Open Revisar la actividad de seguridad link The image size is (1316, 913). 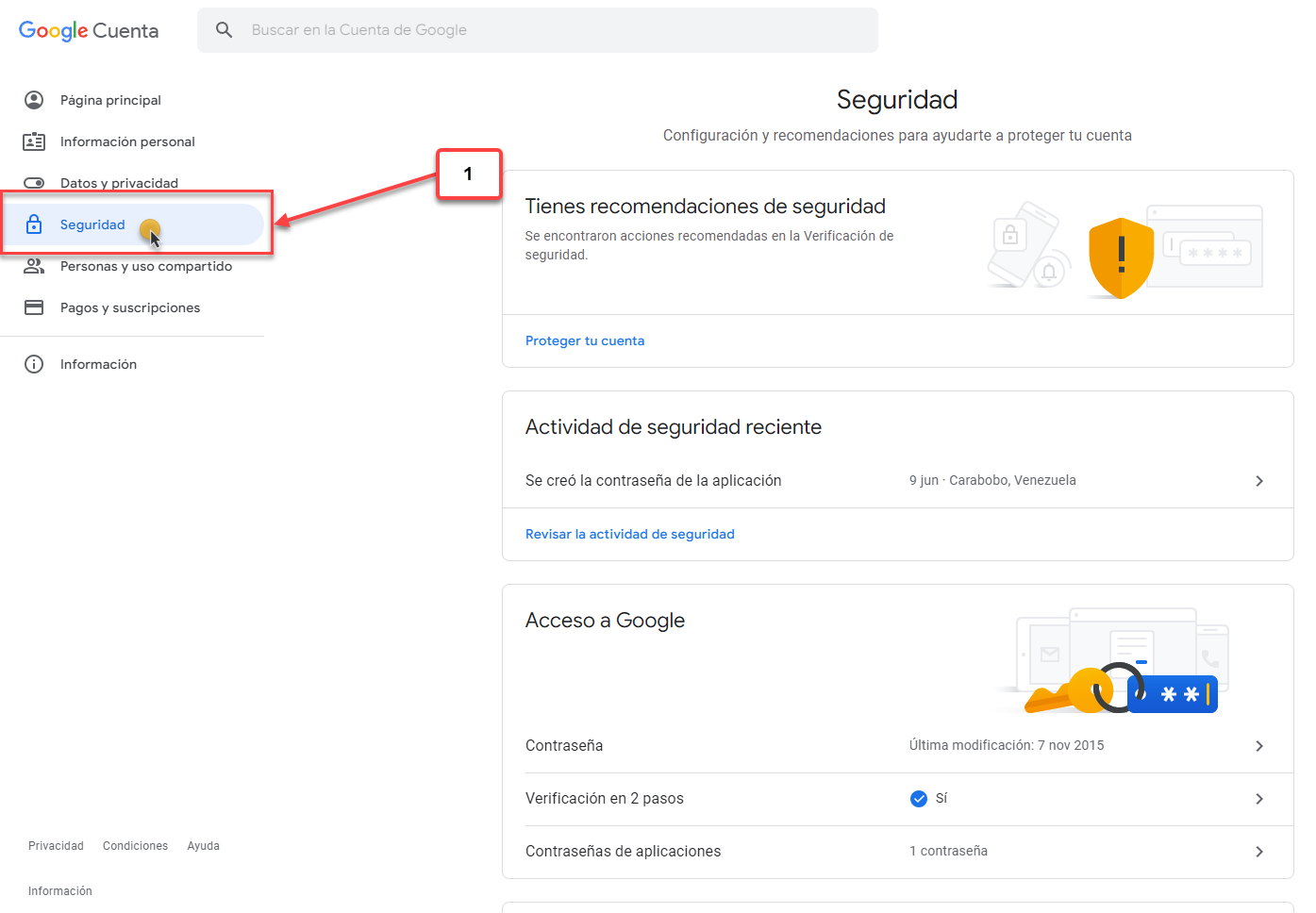(x=629, y=534)
